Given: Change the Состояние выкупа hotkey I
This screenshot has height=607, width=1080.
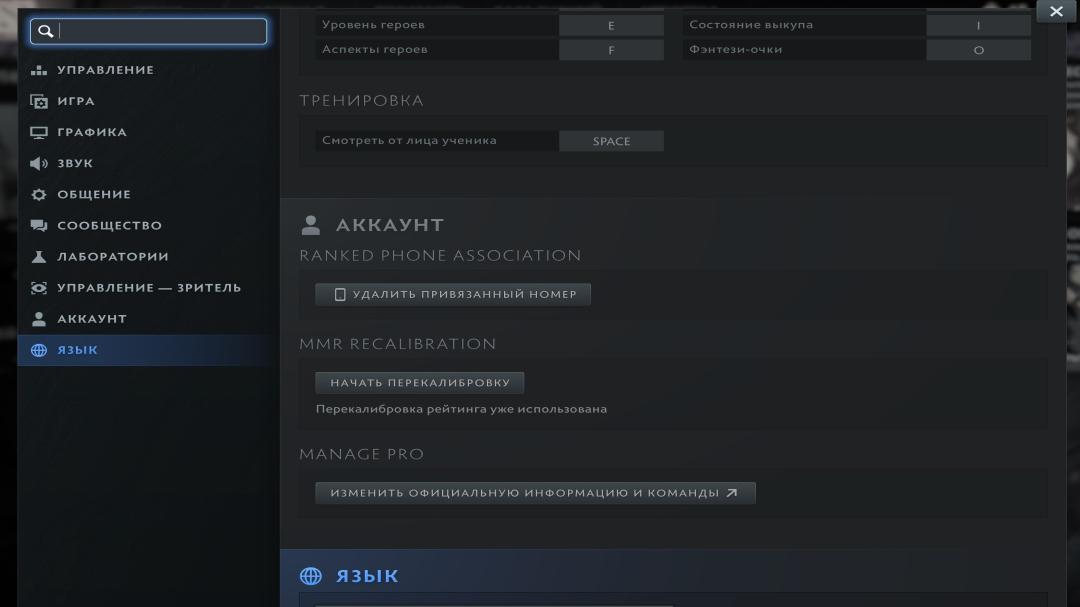Looking at the screenshot, I should click(978, 25).
